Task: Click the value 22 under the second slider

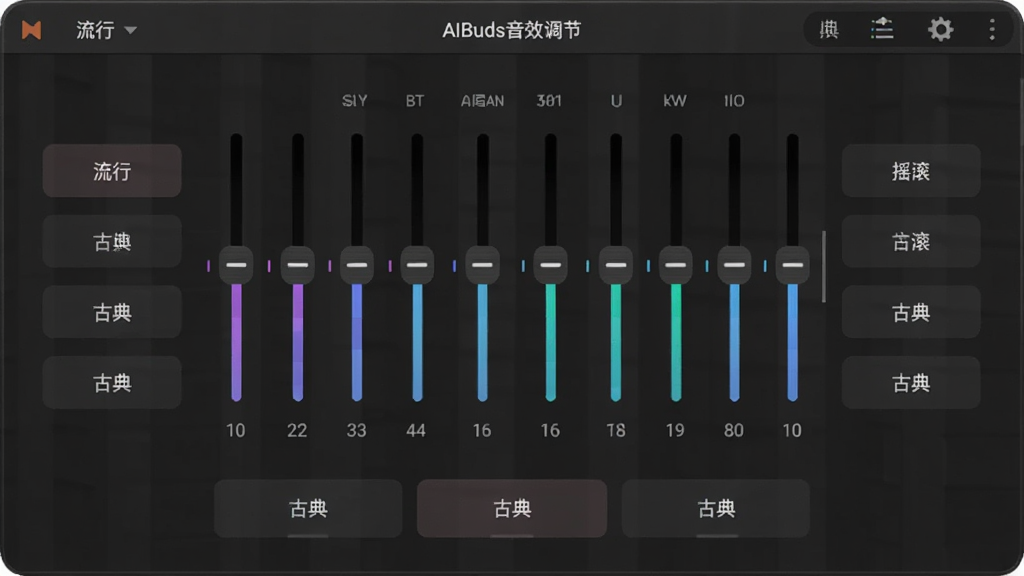Action: point(297,430)
